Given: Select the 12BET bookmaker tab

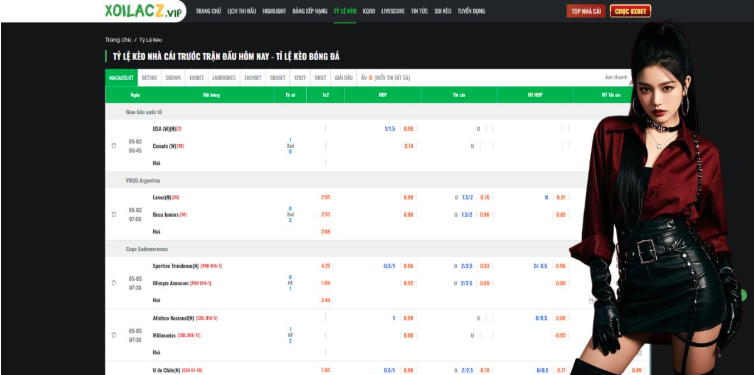Looking at the screenshot, I should (300, 78).
